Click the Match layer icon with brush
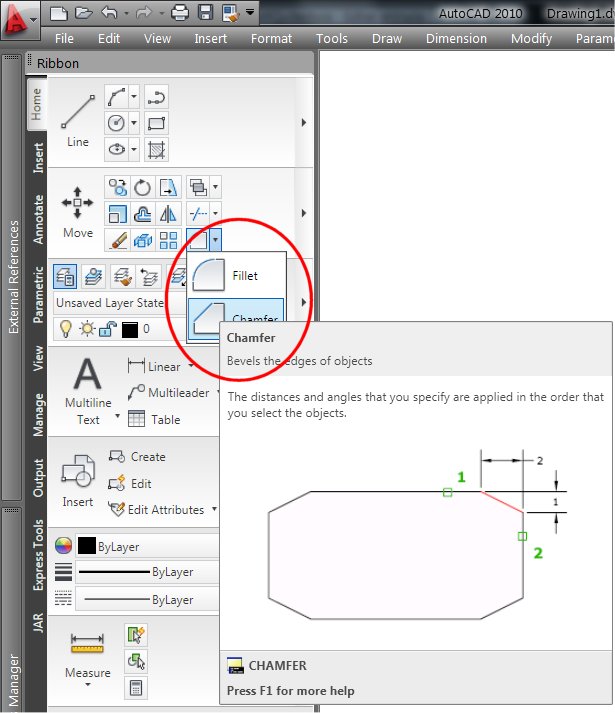This screenshot has height=713, width=615. (x=122, y=276)
